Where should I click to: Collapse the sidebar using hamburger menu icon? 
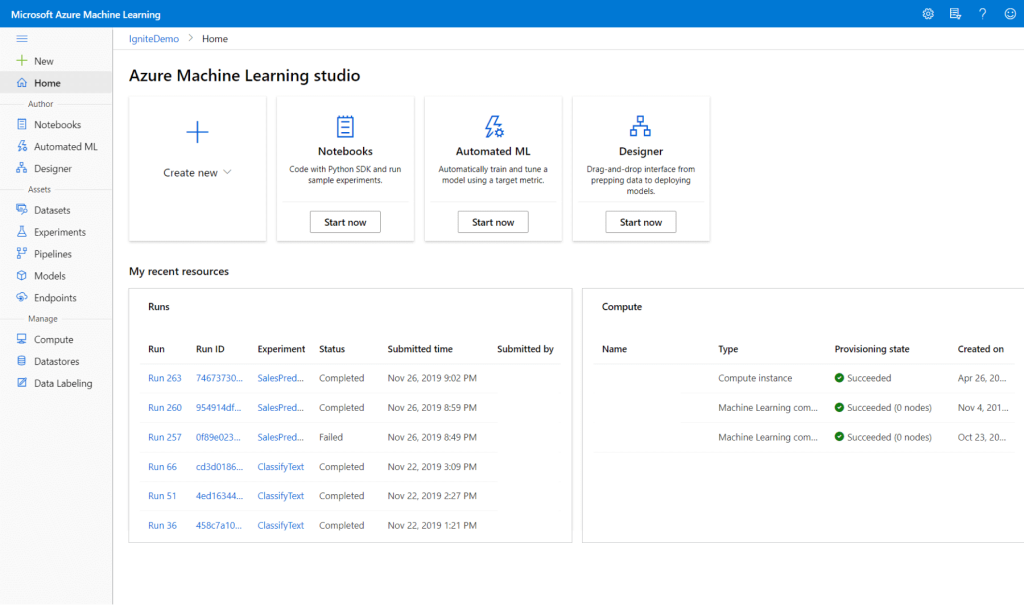tap(22, 39)
